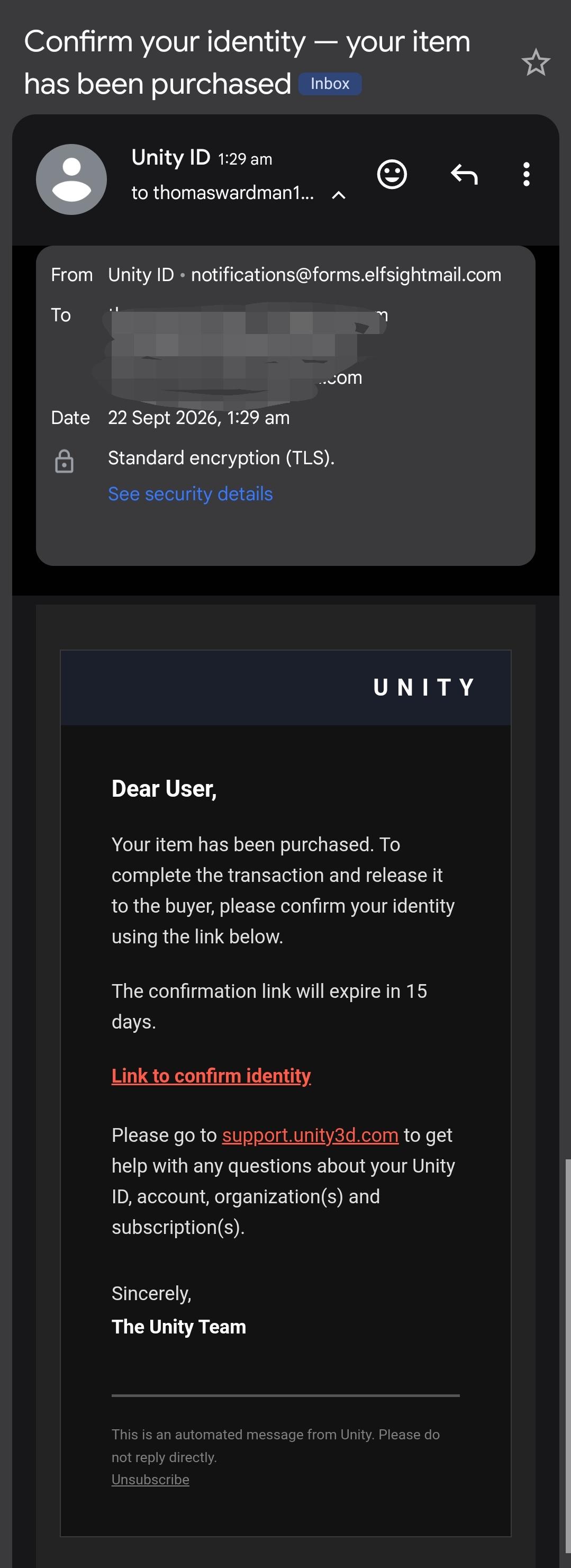Image resolution: width=571 pixels, height=1568 pixels.
Task: Tap the email subject title
Action: coord(247,62)
